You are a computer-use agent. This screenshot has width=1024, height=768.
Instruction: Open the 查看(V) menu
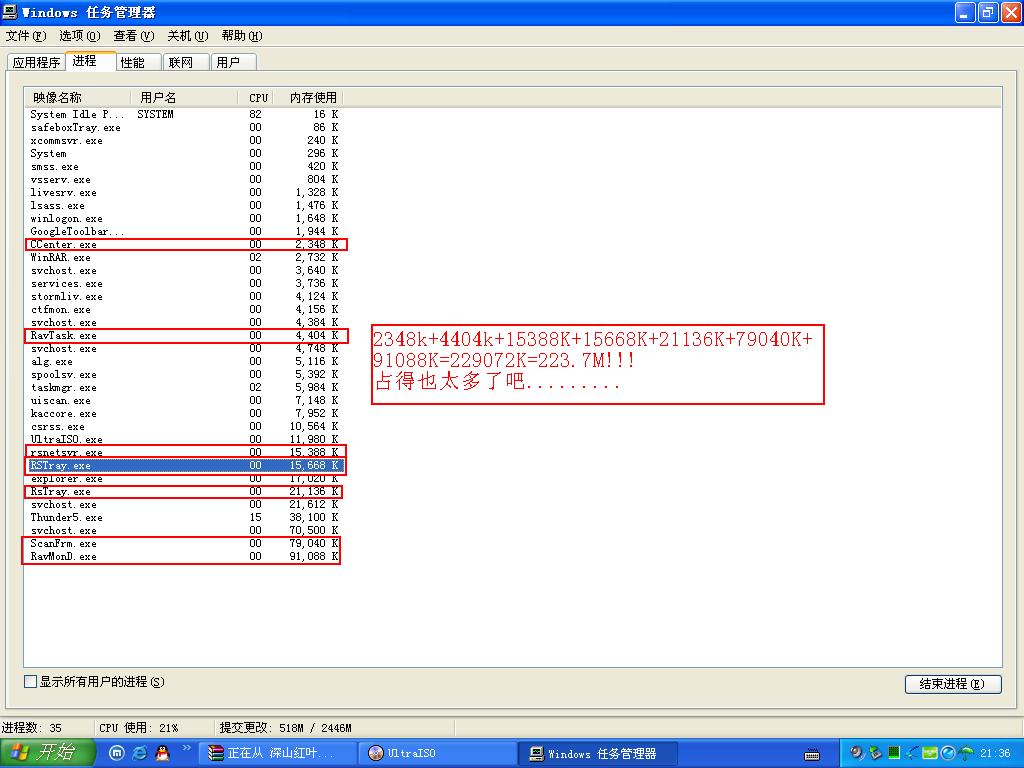coord(134,36)
